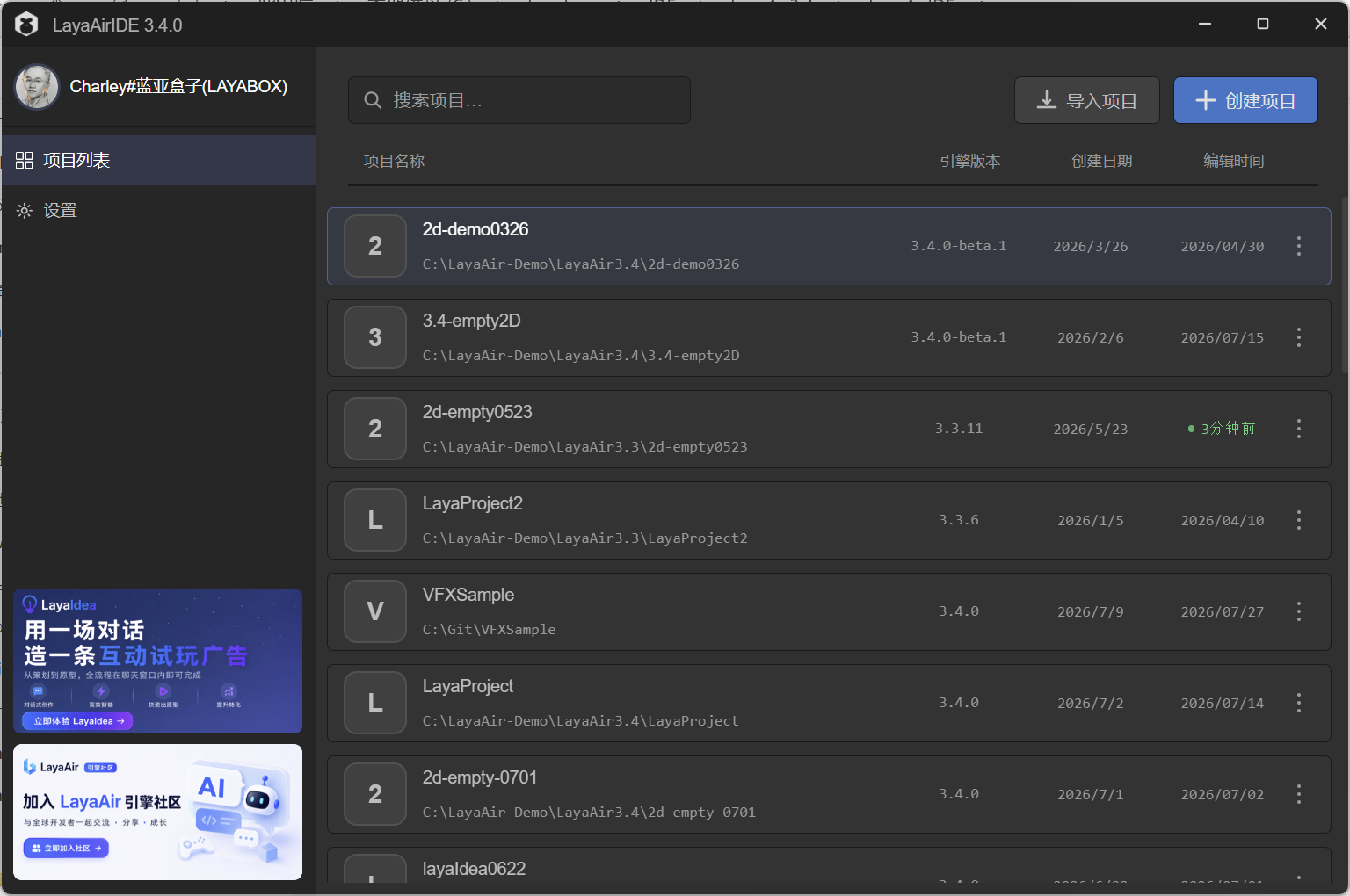Click the 3分钟前 edit time label
Viewport: 1350px width, 896px height.
pyautogui.click(x=1223, y=429)
